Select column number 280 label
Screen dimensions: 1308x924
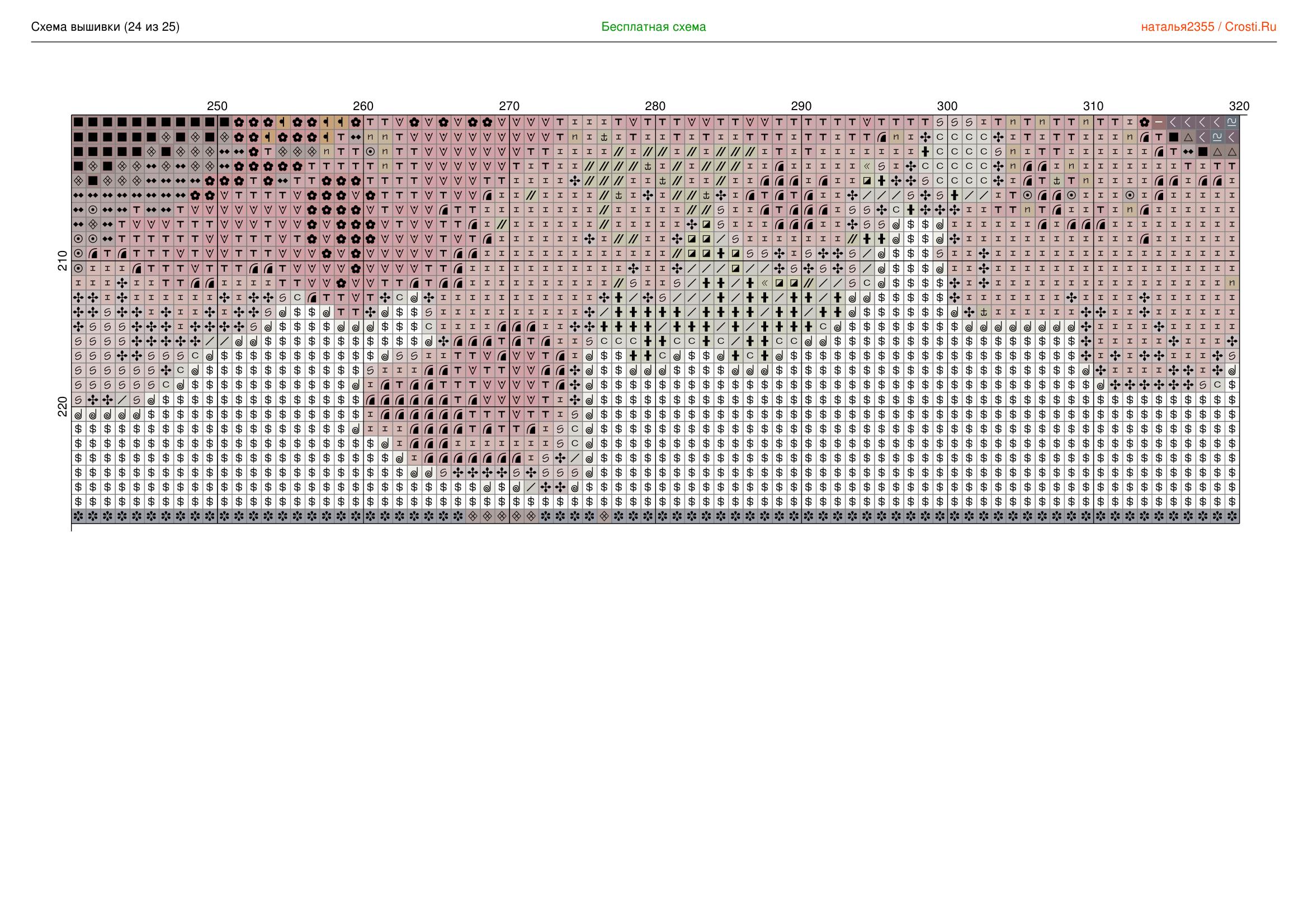pos(655,106)
